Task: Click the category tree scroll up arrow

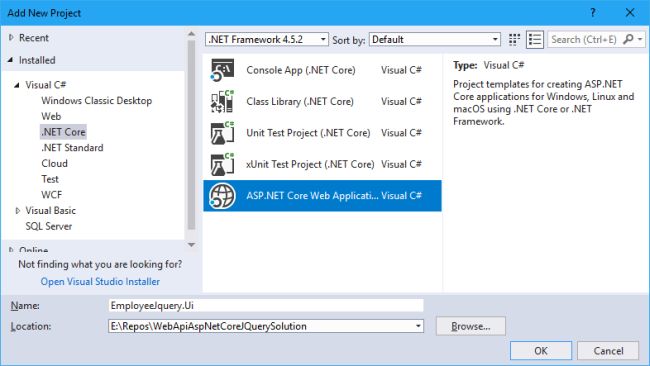Action: point(191,34)
